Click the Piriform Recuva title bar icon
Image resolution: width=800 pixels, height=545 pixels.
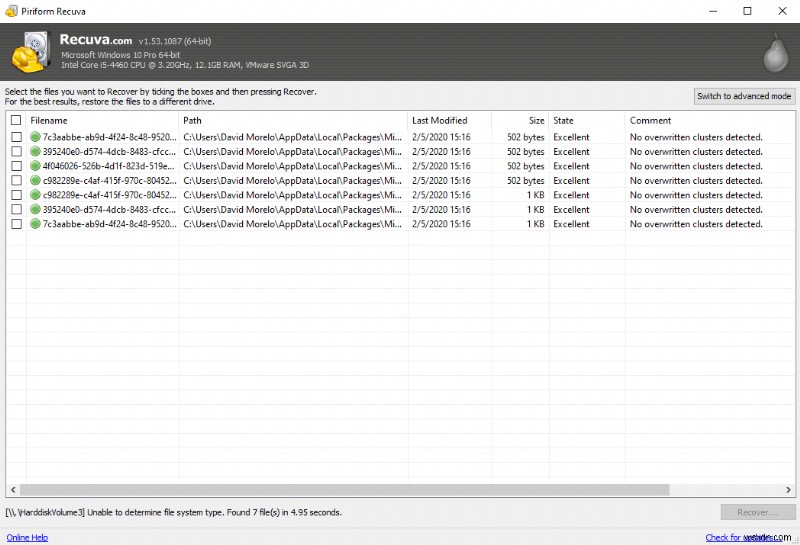click(x=11, y=11)
